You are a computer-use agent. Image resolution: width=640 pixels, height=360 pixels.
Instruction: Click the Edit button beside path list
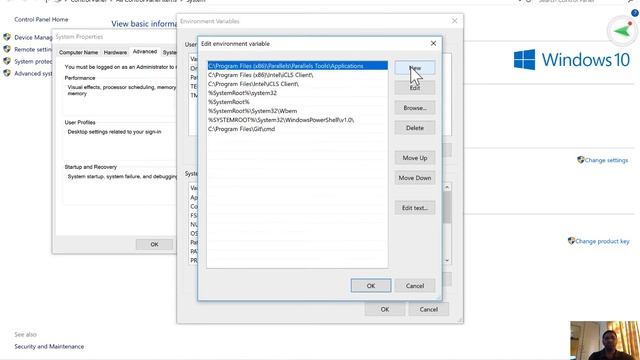coord(415,88)
